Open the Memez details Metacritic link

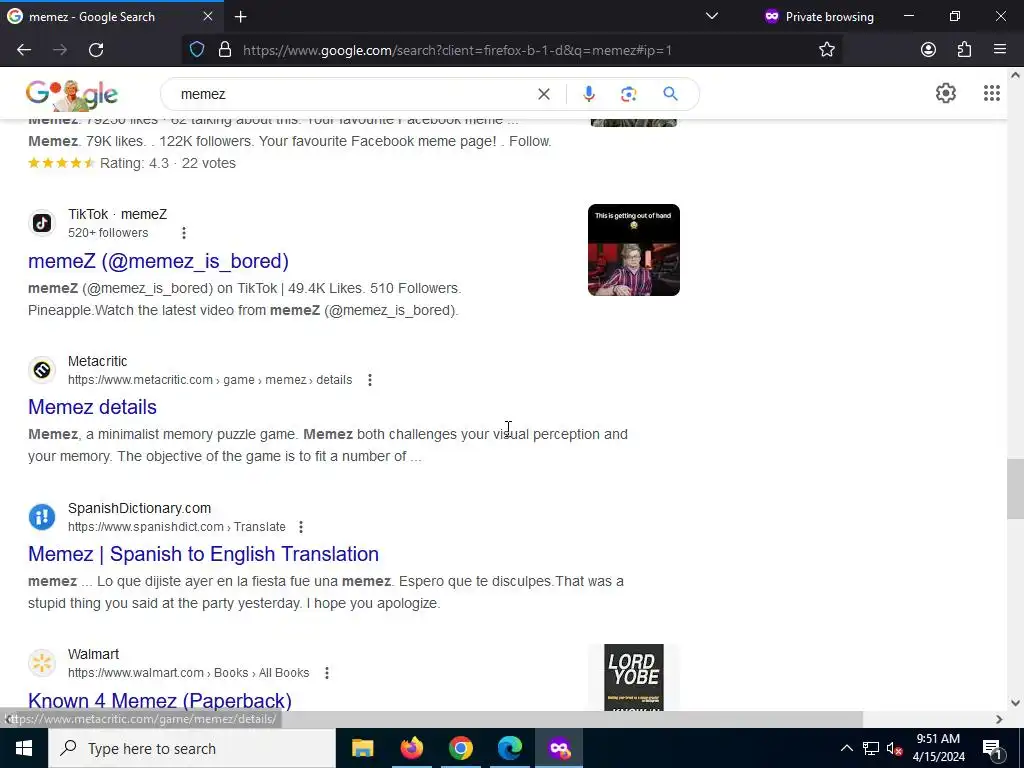click(92, 408)
